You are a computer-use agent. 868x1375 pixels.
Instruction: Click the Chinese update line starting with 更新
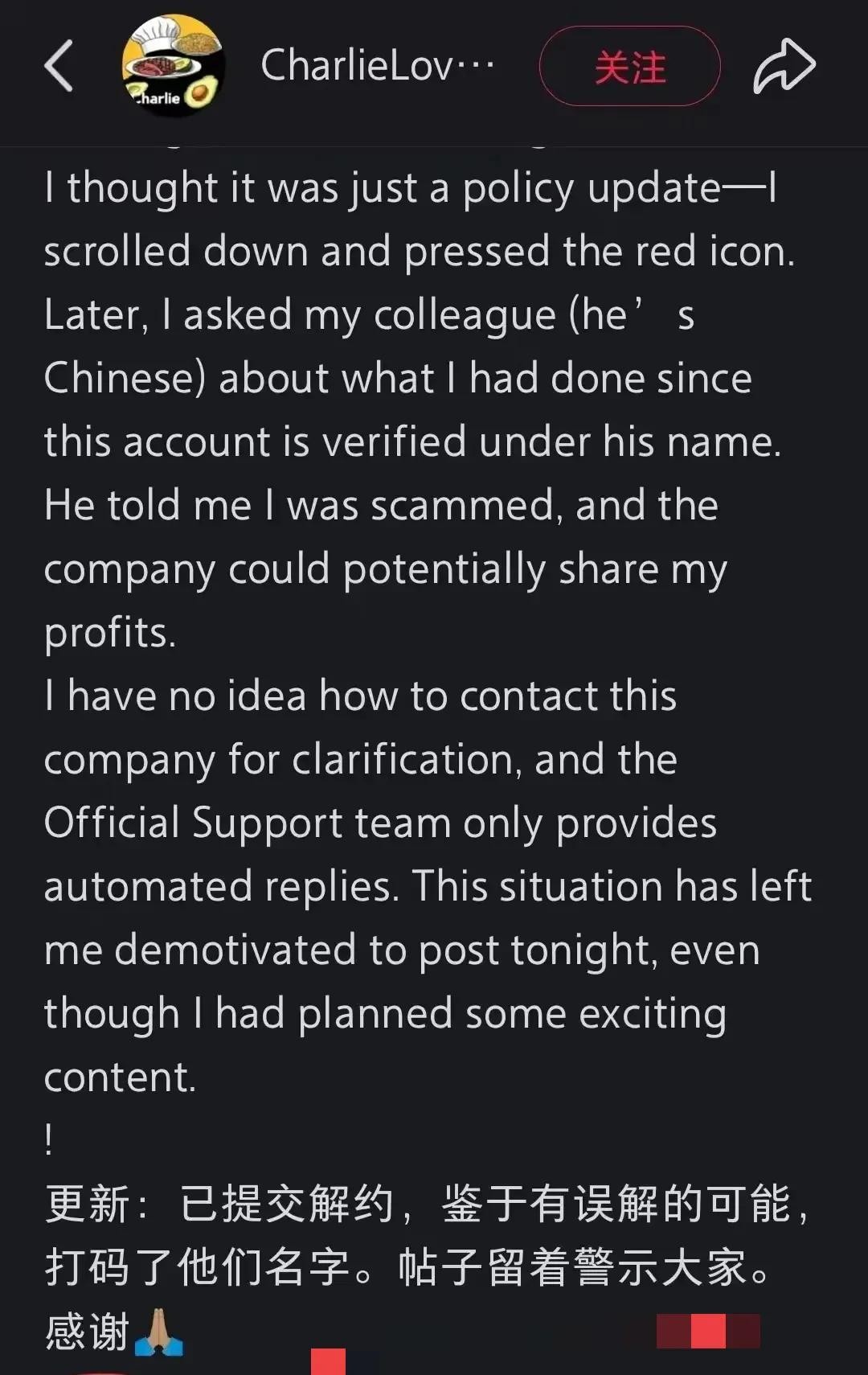coord(426,1205)
